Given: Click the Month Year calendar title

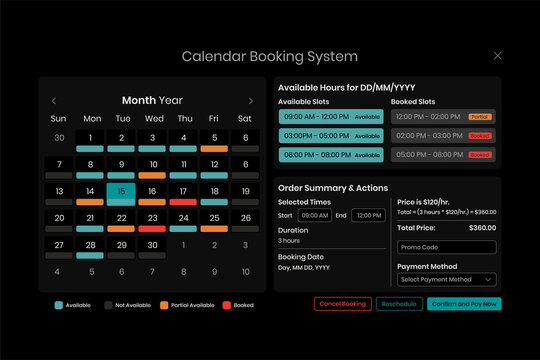Looking at the screenshot, I should click(152, 100).
